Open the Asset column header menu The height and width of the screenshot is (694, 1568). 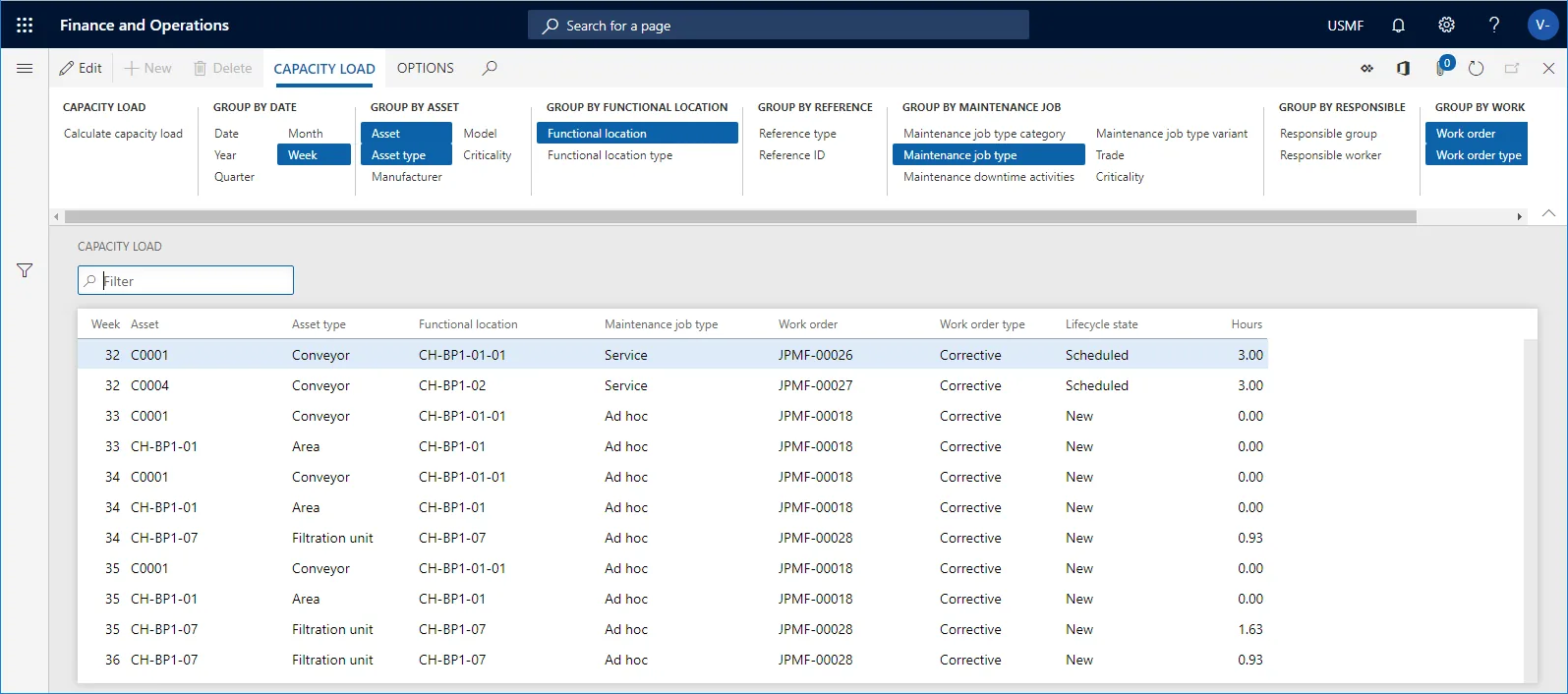click(x=145, y=324)
